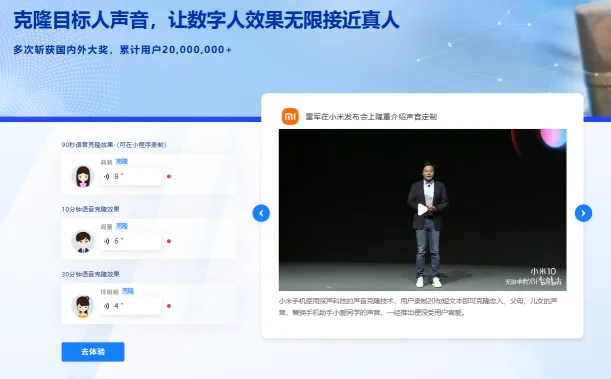Play the Xiaomi launch event video
The image size is (611, 379).
[422, 210]
